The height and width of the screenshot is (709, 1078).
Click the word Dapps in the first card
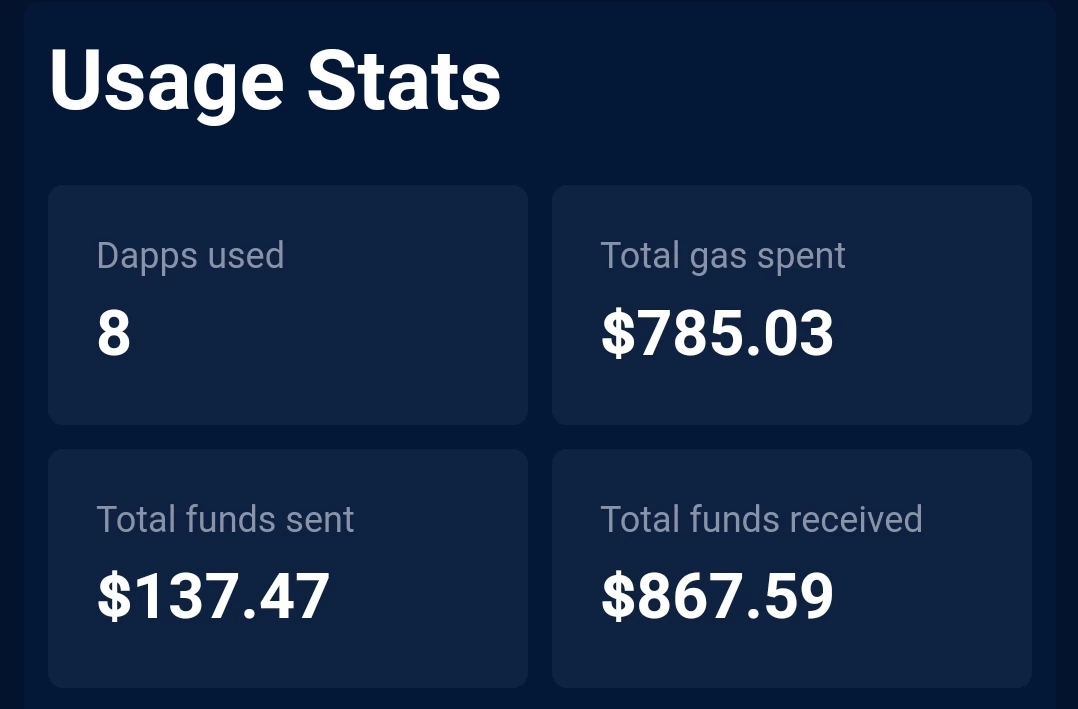pos(147,257)
